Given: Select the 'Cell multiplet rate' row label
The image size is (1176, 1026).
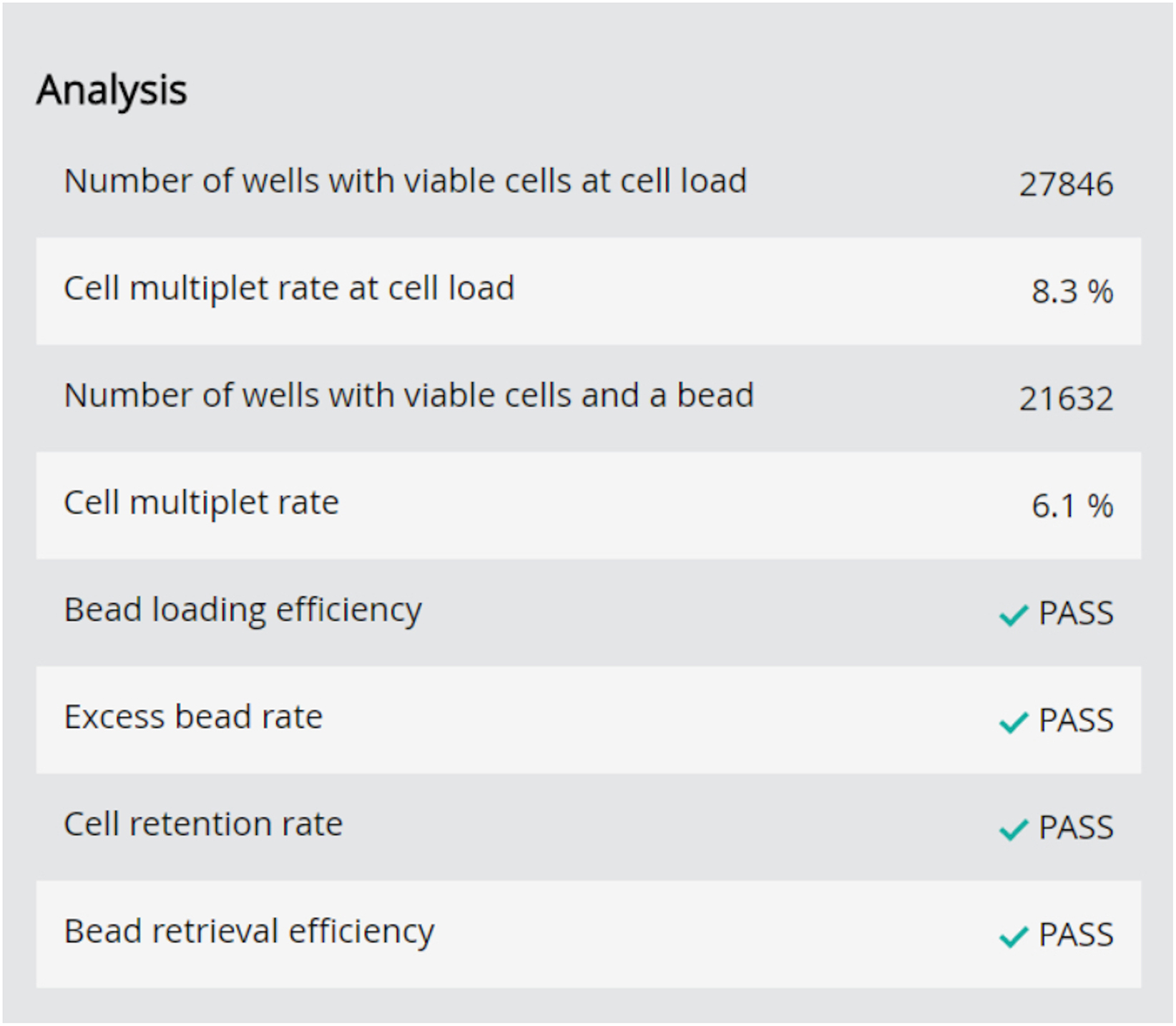Looking at the screenshot, I should [x=201, y=503].
